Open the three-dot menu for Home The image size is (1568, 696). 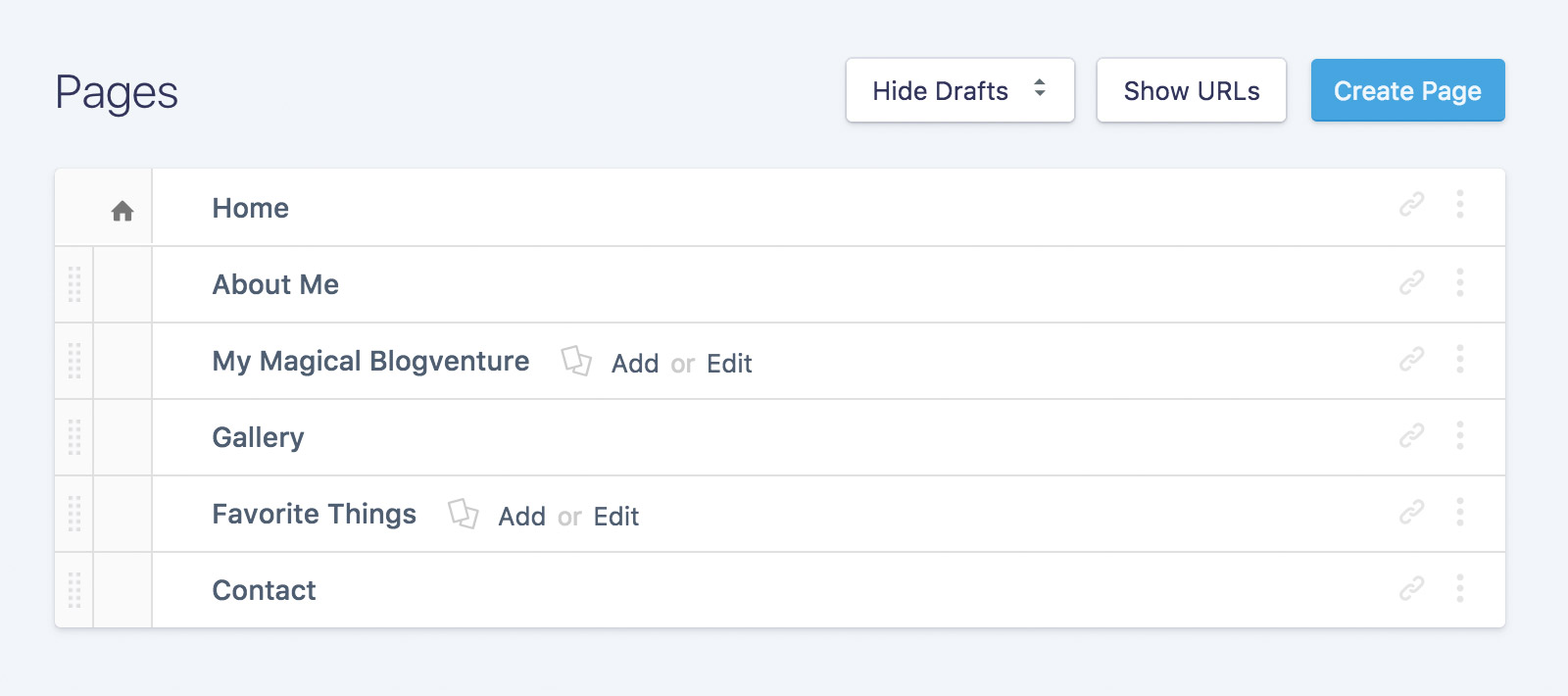pyautogui.click(x=1460, y=206)
